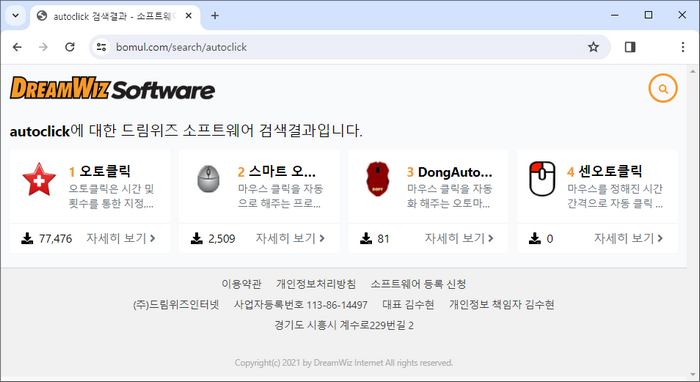Click description 마우스를 정해진 시간 간격으로
Image resolution: width=700 pixels, height=382 pixels.
click(615, 196)
